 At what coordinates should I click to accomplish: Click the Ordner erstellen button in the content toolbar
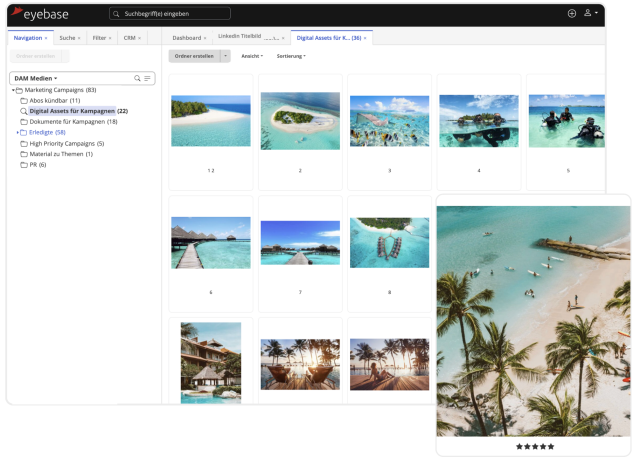click(193, 56)
